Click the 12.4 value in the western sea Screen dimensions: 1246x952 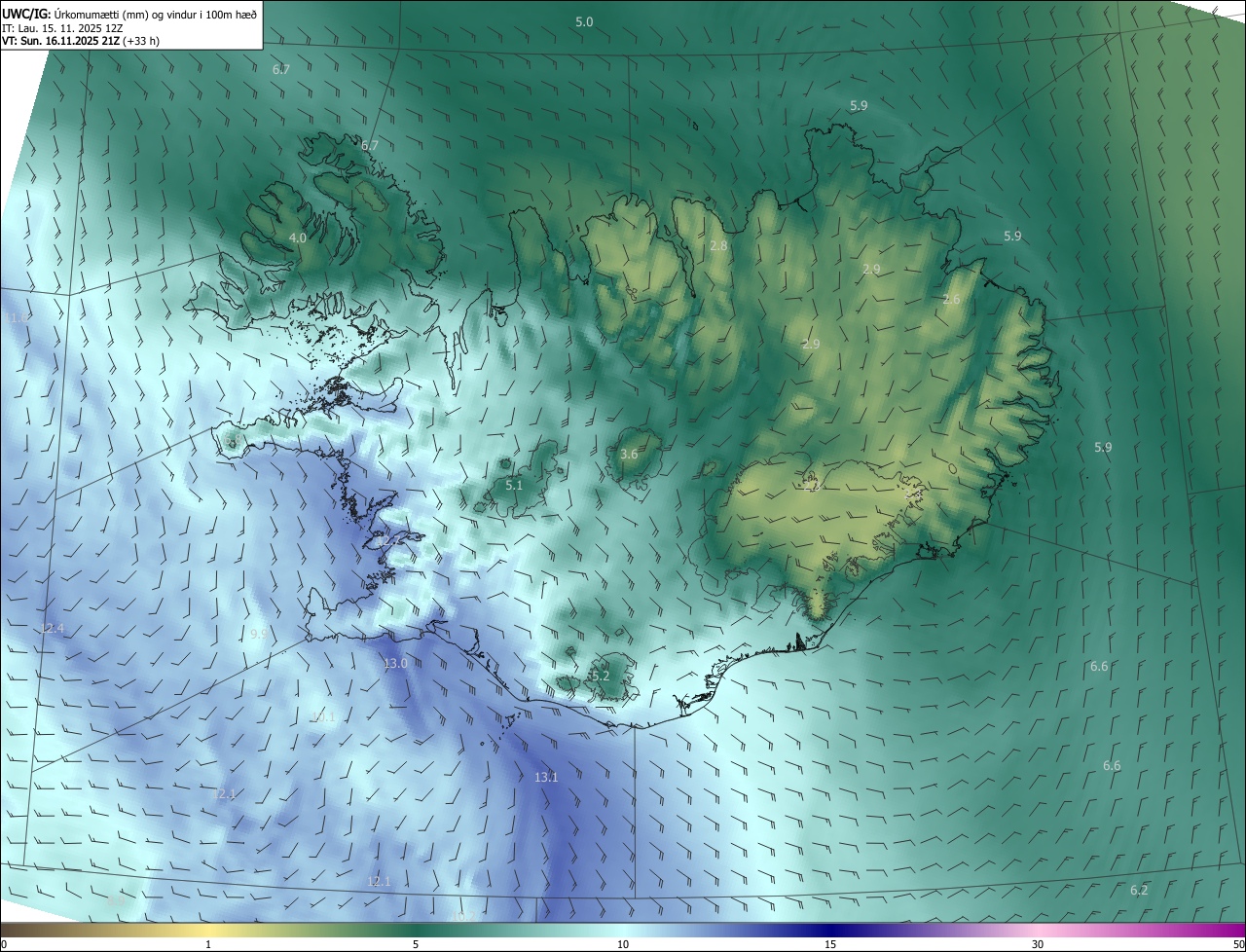coord(52,629)
